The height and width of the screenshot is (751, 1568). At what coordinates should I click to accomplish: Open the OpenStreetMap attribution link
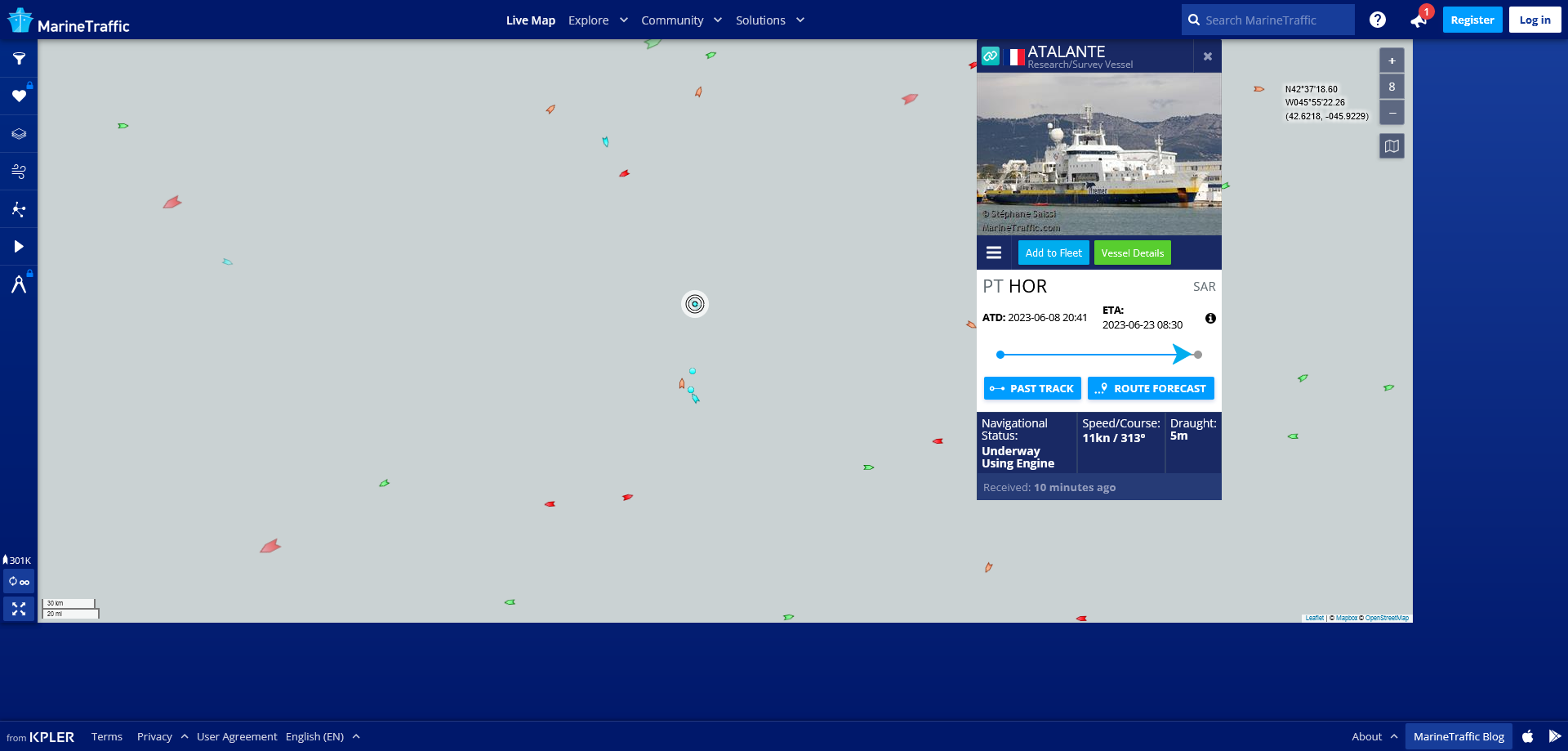point(1387,618)
